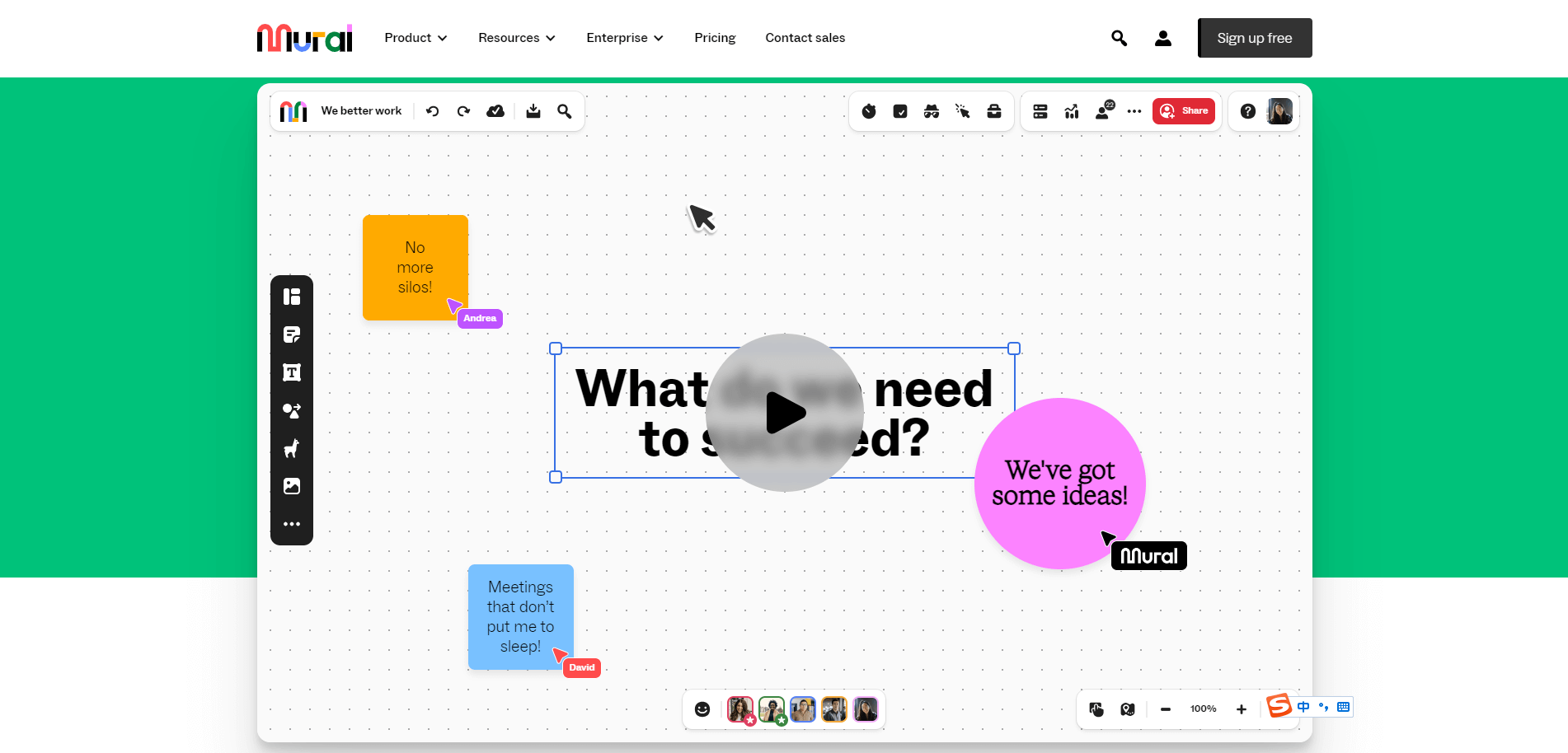Select the orange 'No more silos!' sticky note
Viewport: 1568px width, 753px height.
[x=415, y=267]
